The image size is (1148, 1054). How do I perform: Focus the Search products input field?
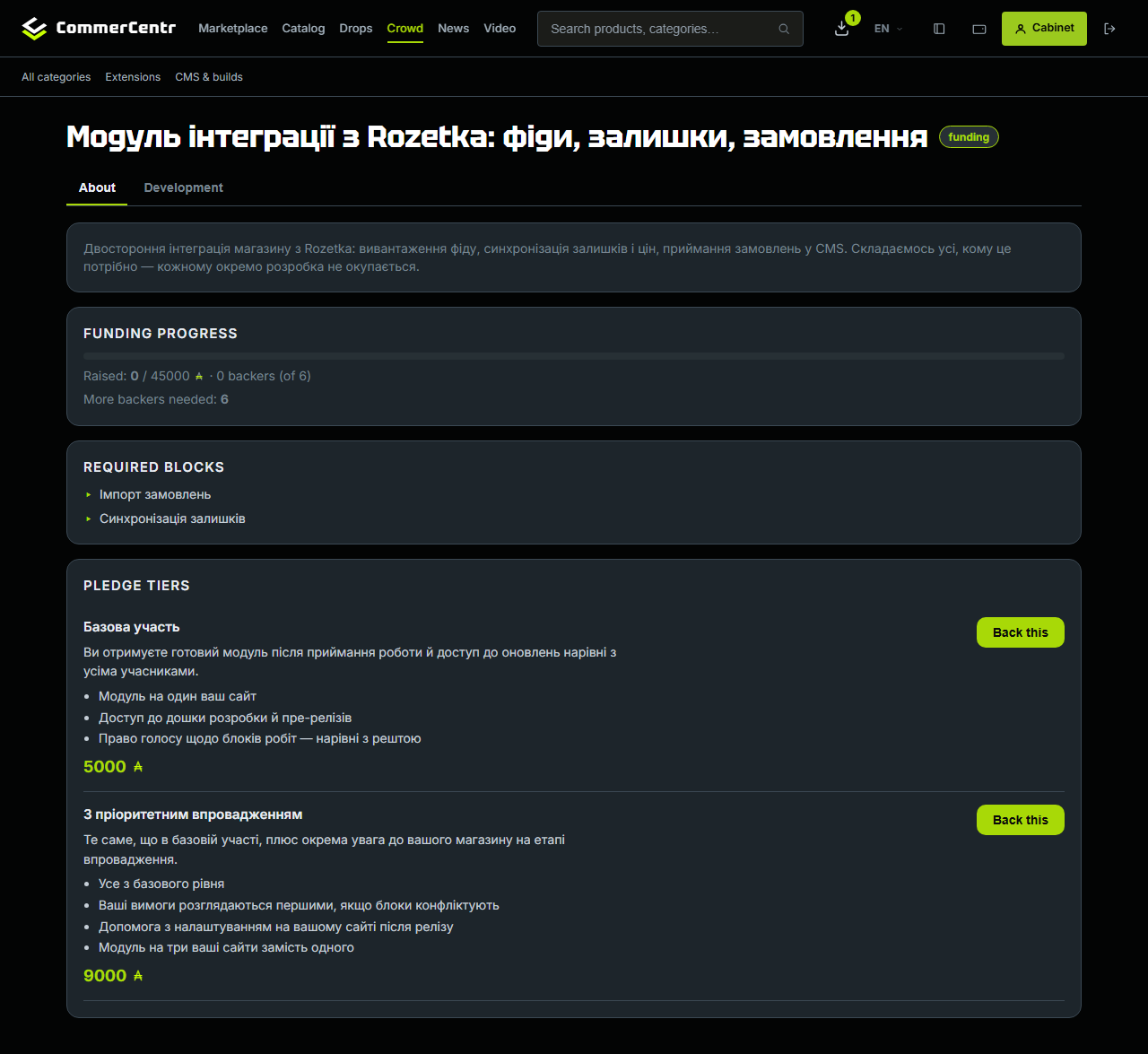pos(670,29)
